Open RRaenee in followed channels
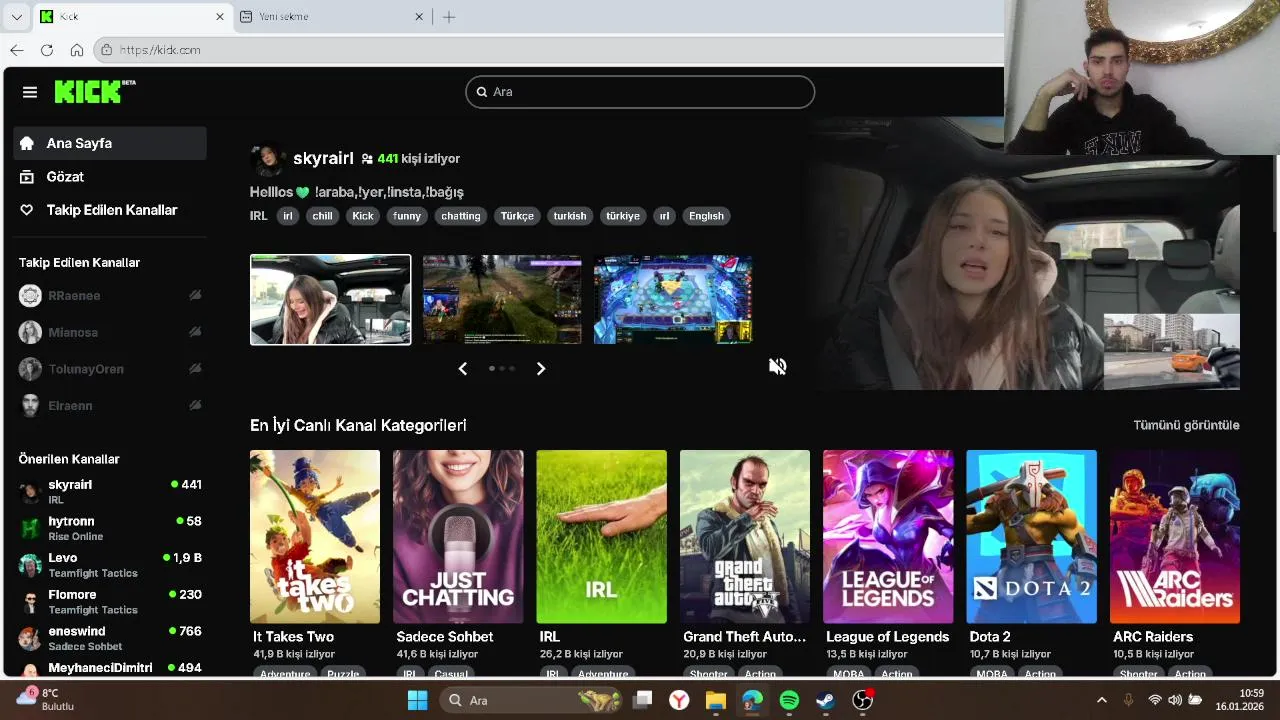 coord(110,296)
